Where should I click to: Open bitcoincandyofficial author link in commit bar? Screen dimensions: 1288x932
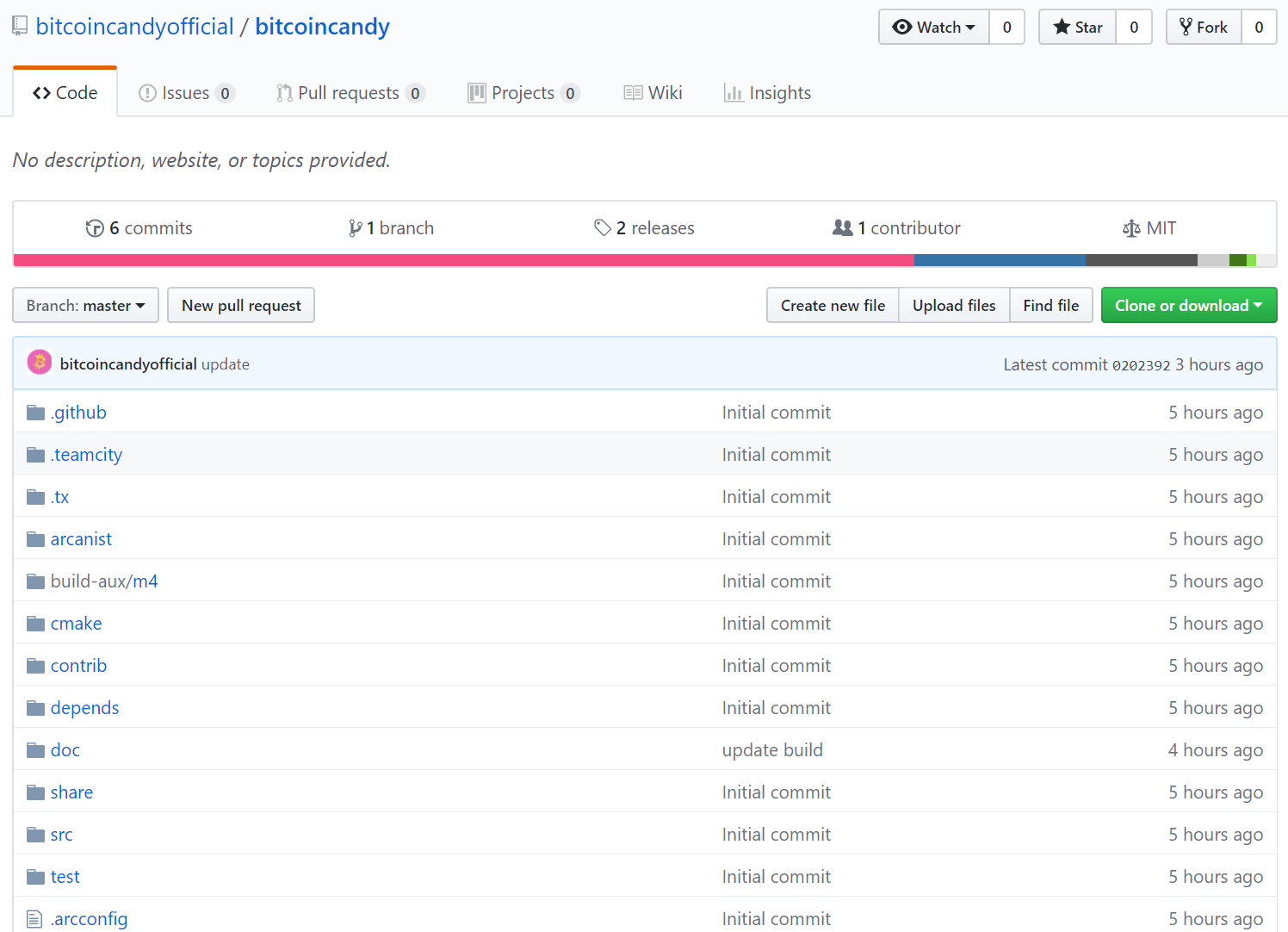[x=128, y=364]
